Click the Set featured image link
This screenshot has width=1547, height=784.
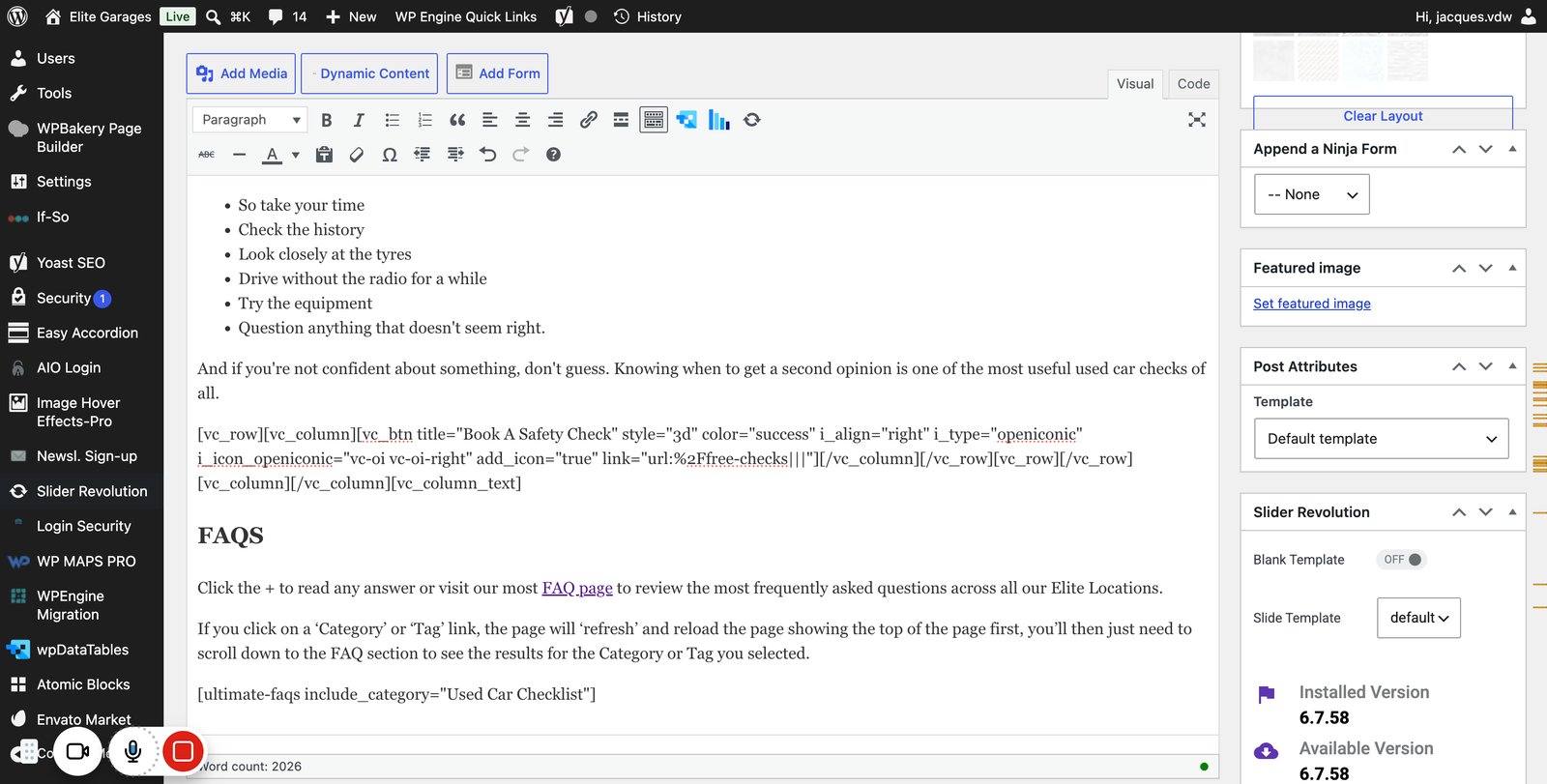pos(1312,304)
